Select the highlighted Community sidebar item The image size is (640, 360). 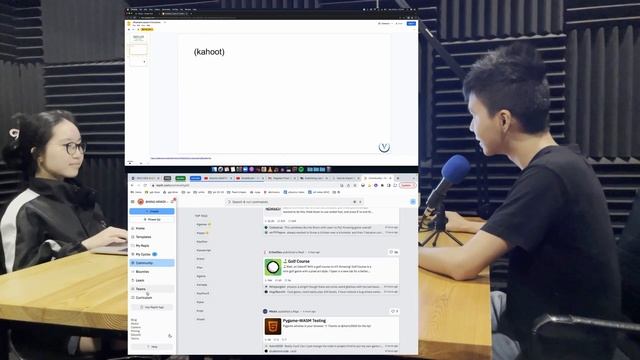[152, 263]
